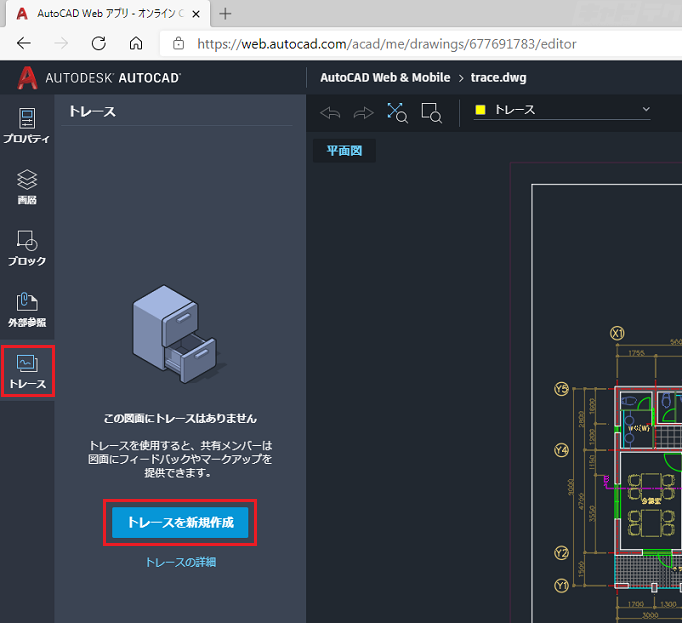Click the X1 grid bubble in drawing

tap(617, 333)
